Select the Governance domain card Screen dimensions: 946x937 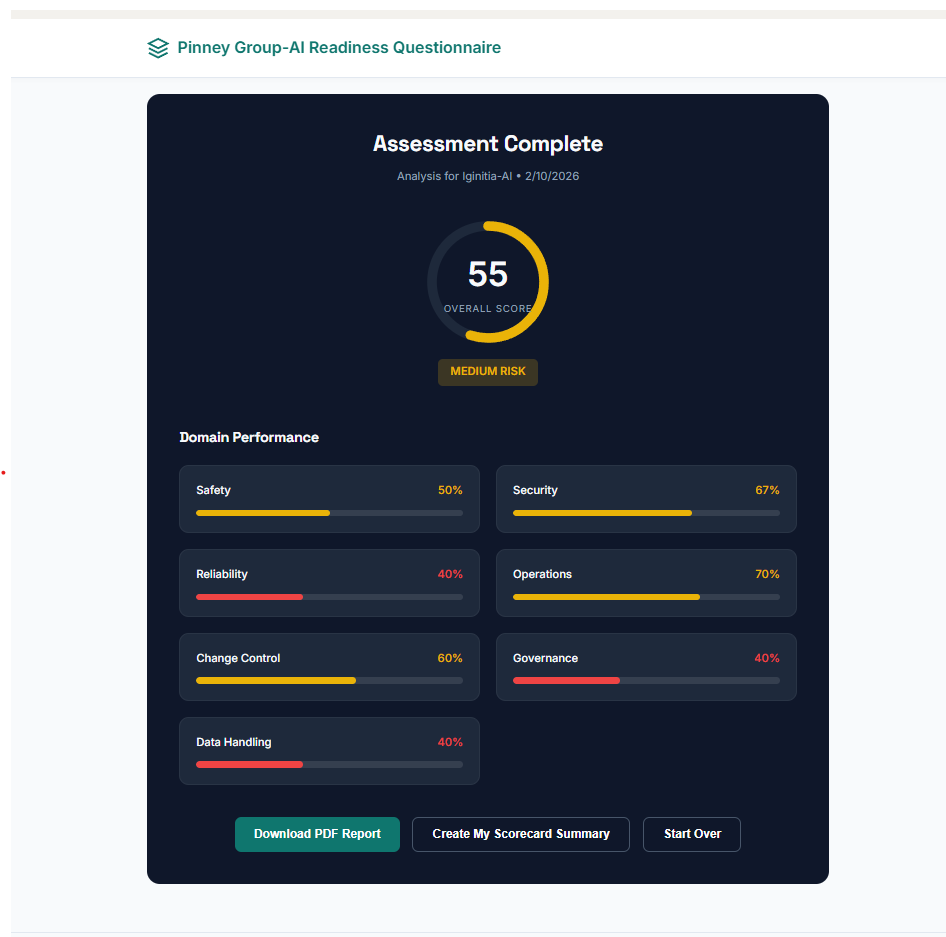pyautogui.click(x=646, y=667)
